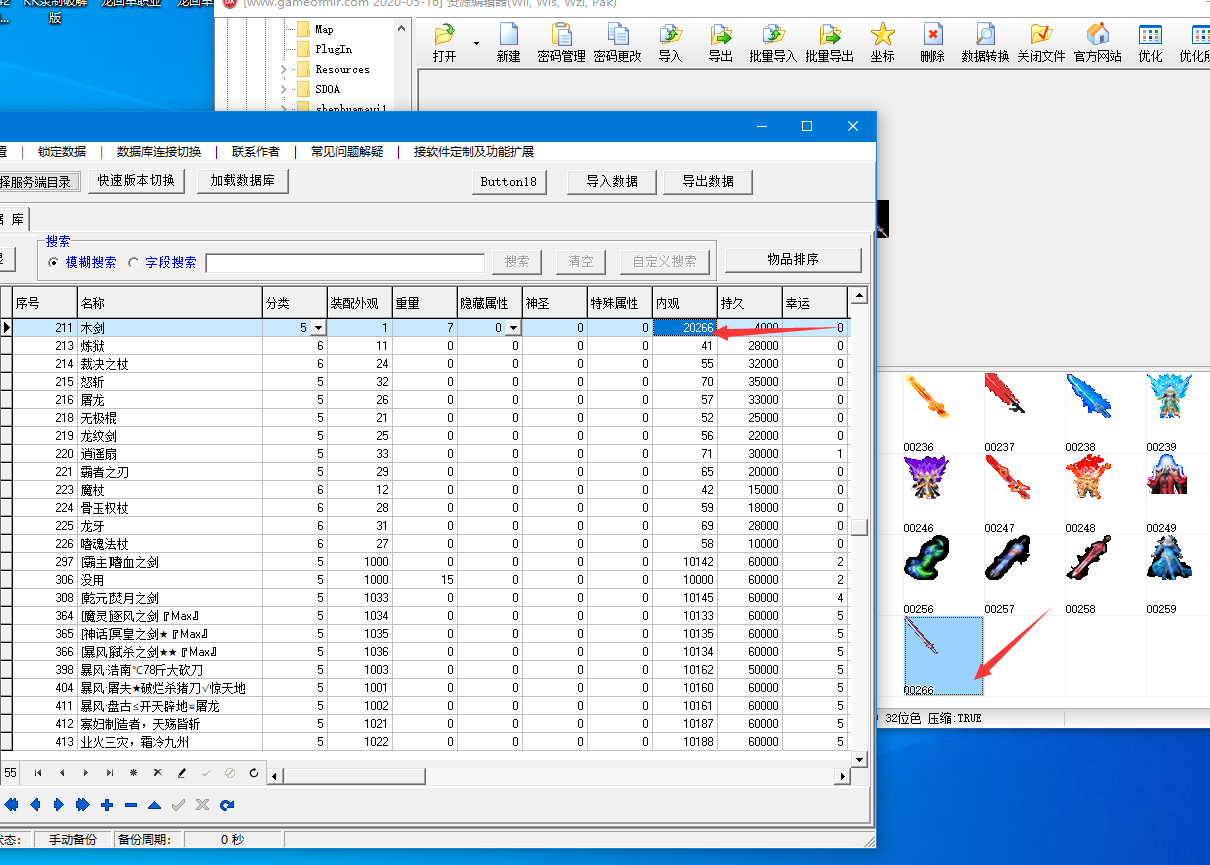Click the 导入数据 button
The width and height of the screenshot is (1210, 865).
pos(612,182)
